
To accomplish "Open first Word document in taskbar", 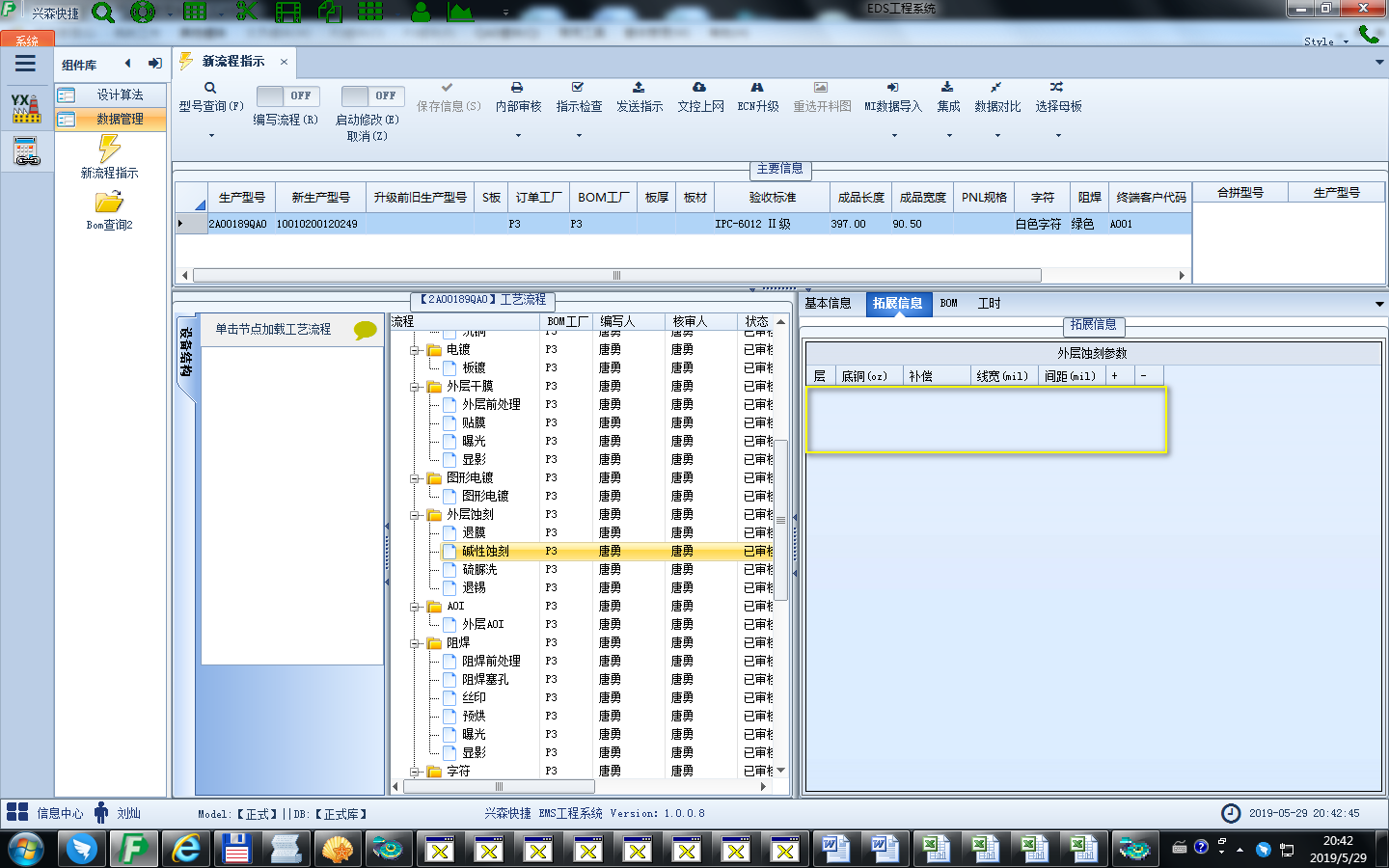I will click(836, 850).
